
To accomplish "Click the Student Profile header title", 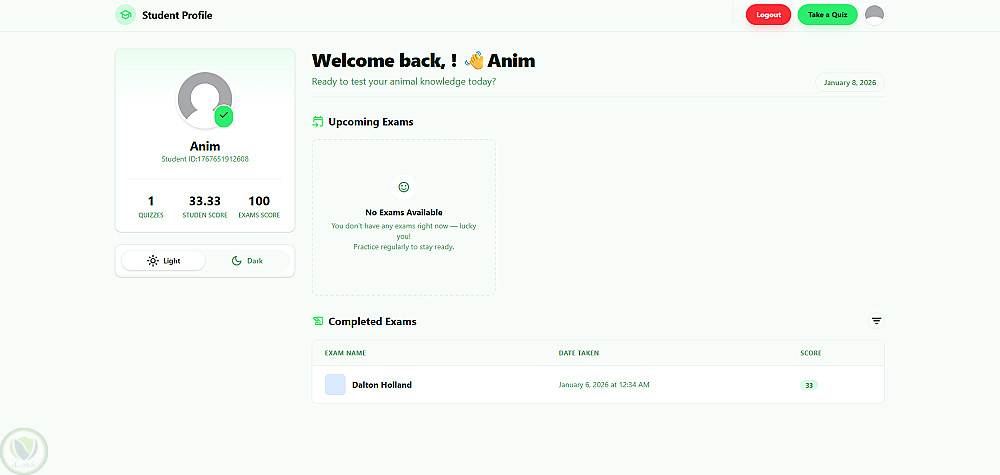I will point(177,15).
